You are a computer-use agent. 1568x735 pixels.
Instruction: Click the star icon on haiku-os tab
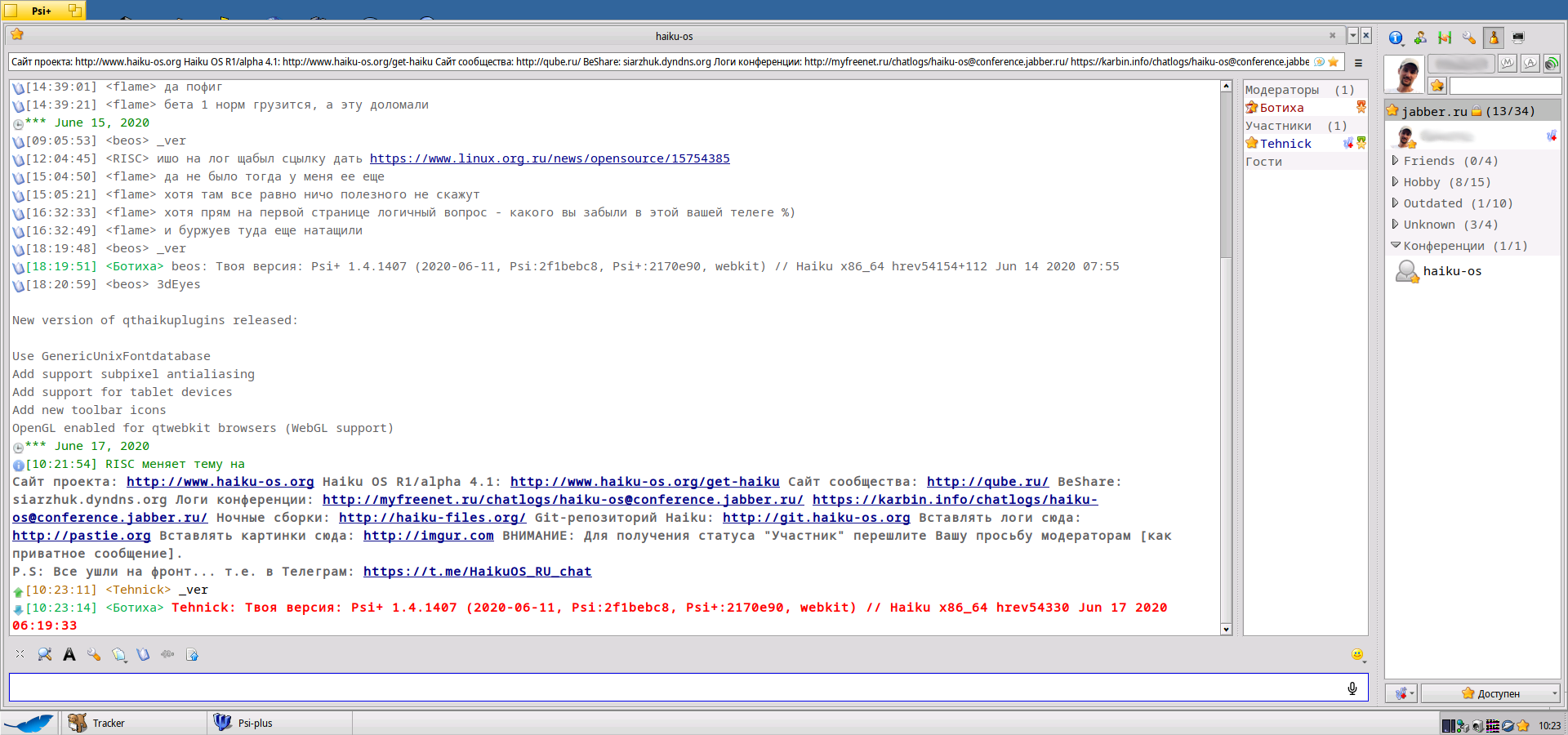pyautogui.click(x=17, y=34)
